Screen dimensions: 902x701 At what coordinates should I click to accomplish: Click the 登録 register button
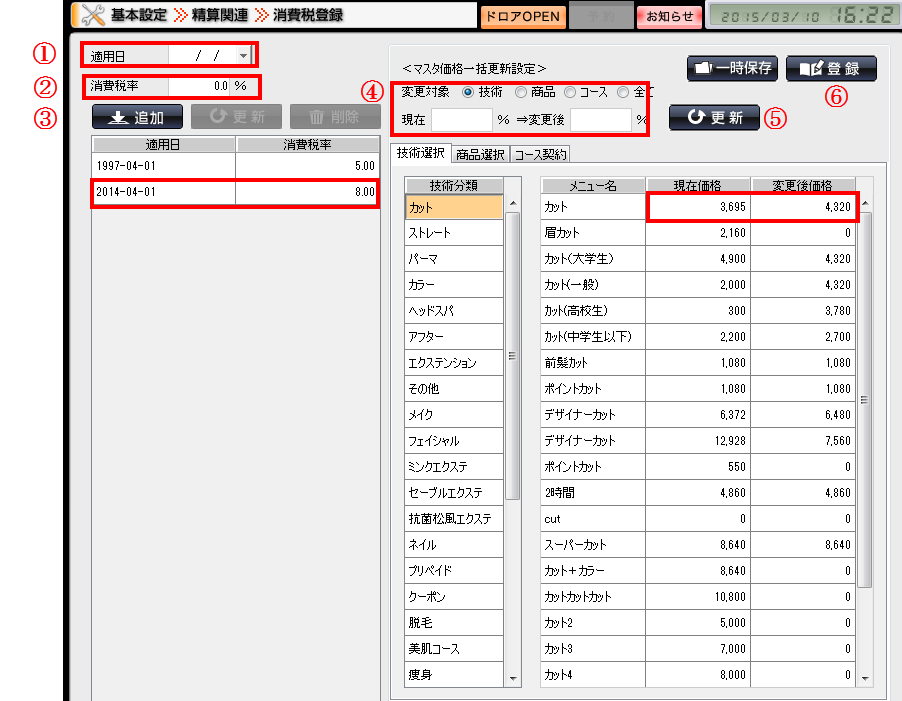point(831,68)
